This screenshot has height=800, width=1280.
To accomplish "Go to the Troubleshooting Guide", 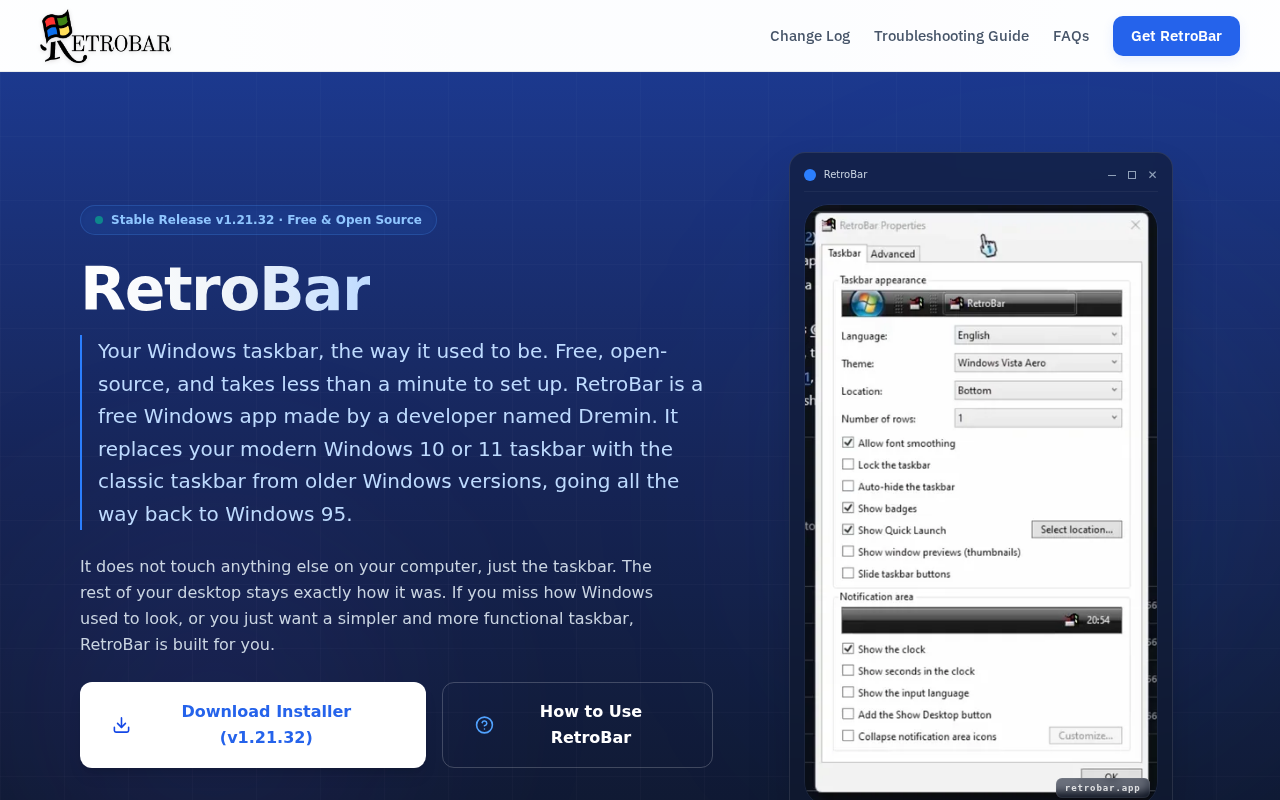I will click(x=951, y=36).
